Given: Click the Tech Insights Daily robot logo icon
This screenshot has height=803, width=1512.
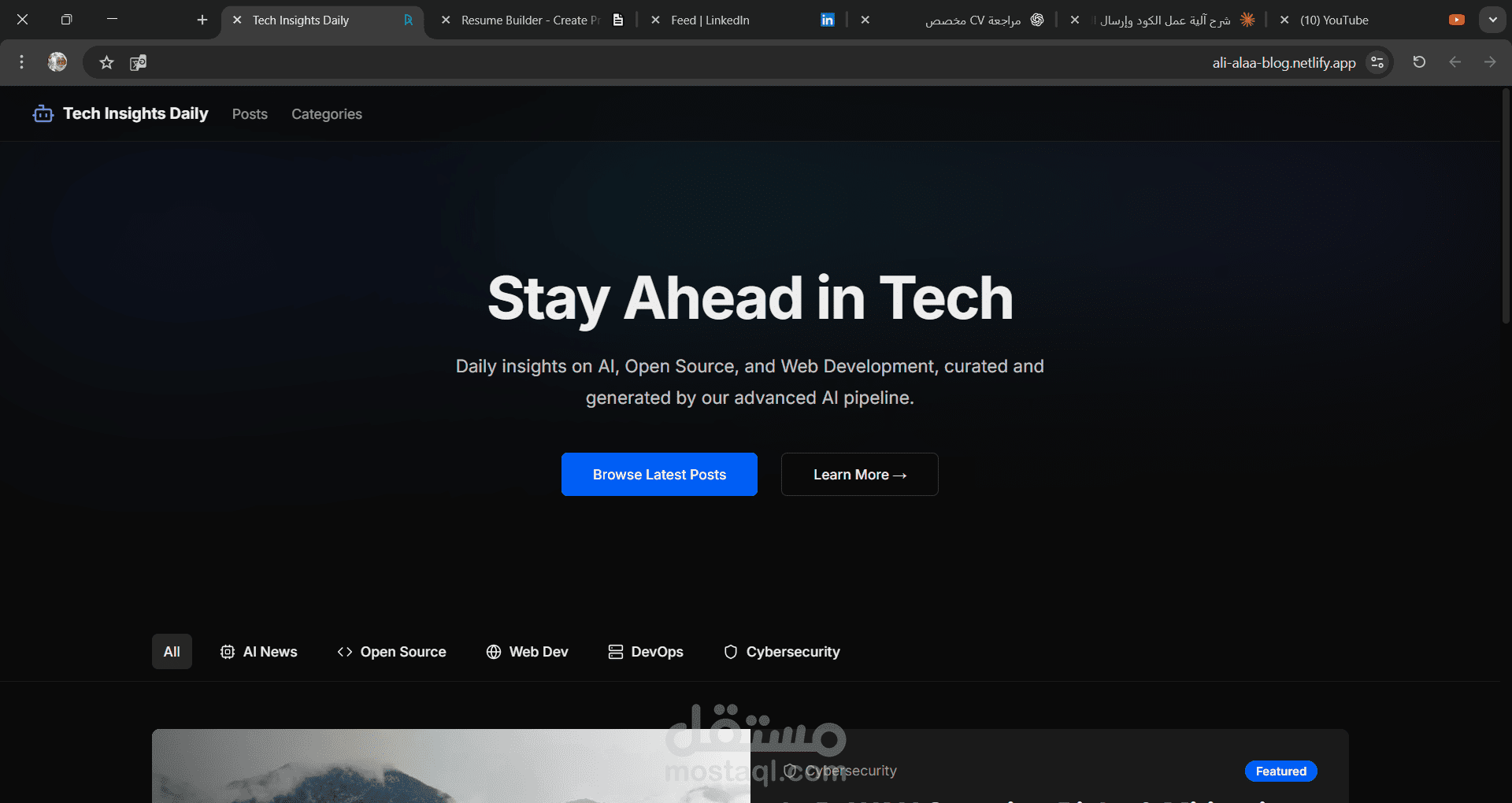Looking at the screenshot, I should point(43,114).
